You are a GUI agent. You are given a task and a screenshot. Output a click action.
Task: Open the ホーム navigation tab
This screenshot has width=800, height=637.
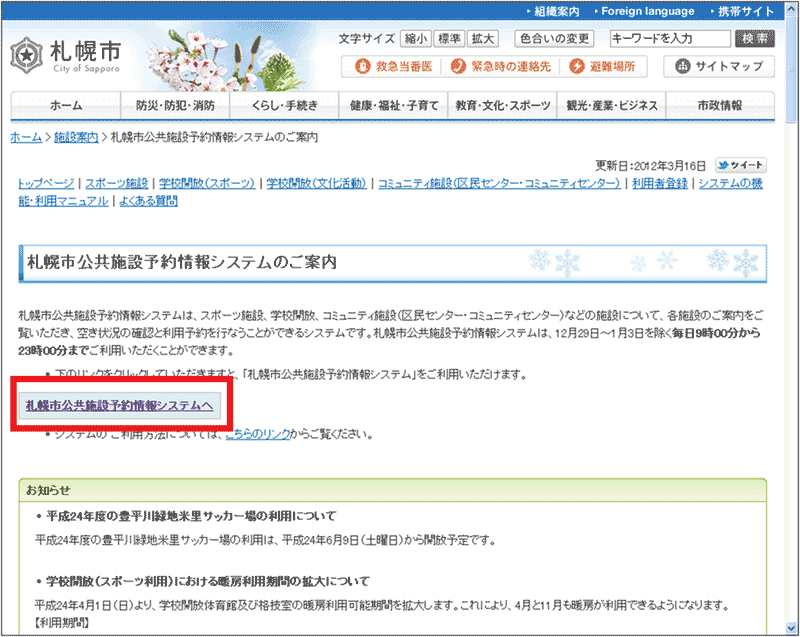coord(65,106)
